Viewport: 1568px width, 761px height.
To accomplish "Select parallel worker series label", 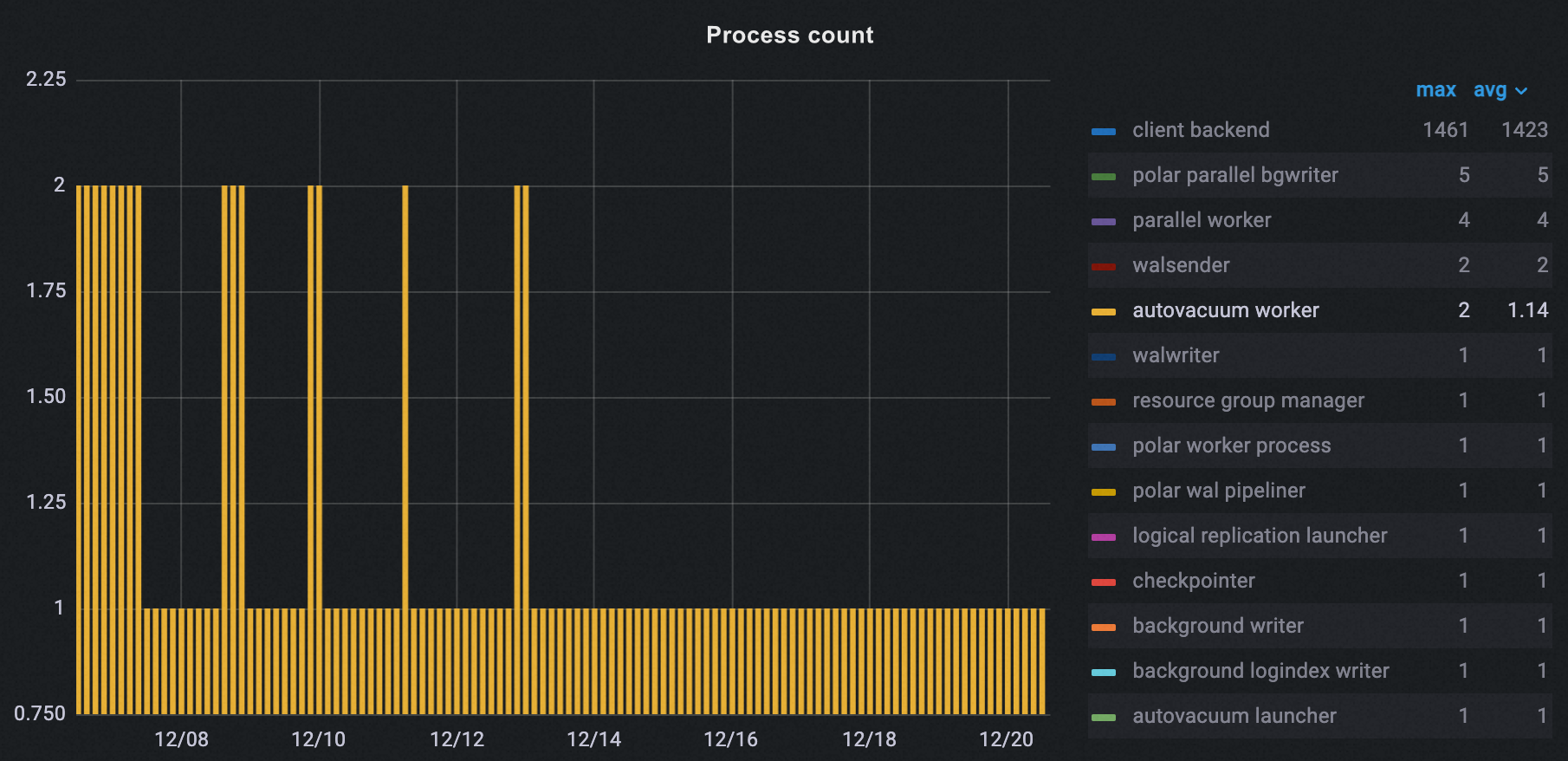I will pos(1202,220).
